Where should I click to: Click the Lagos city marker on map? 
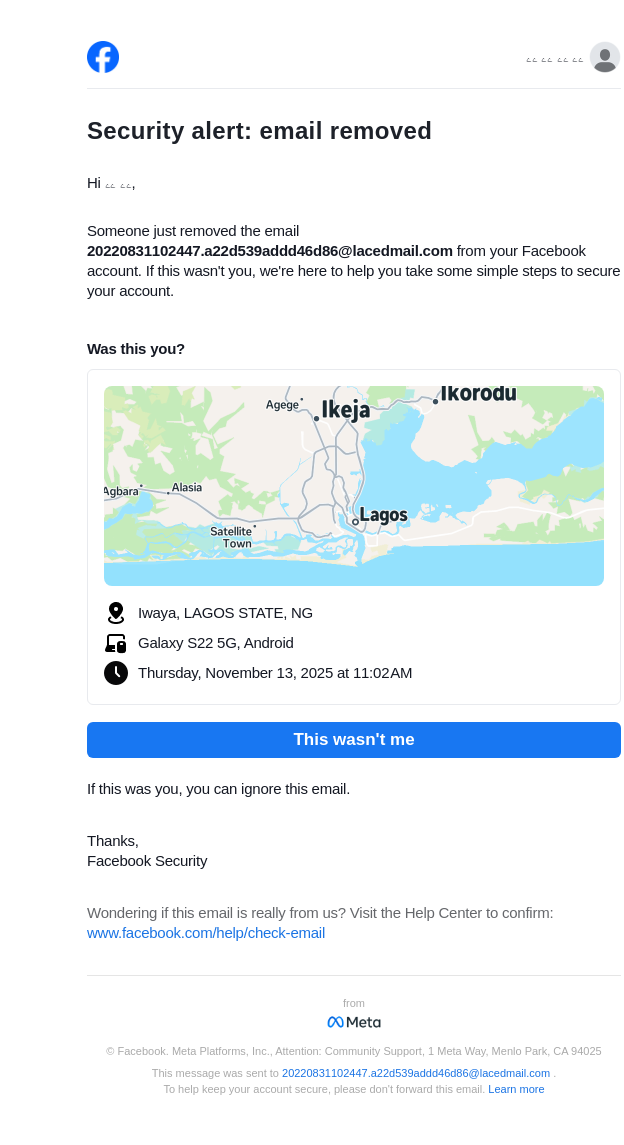point(355,521)
